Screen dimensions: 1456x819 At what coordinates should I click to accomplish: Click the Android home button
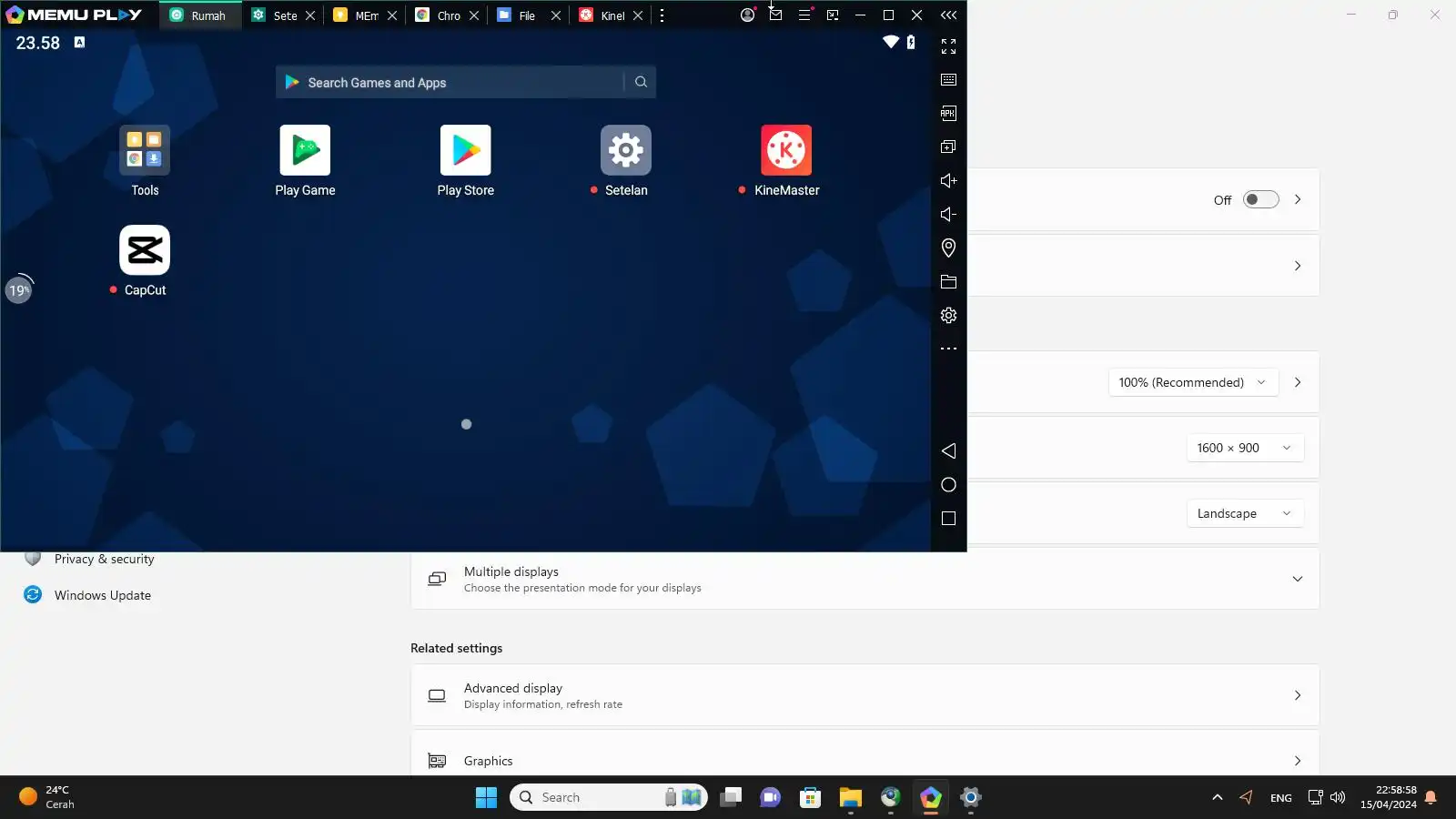(x=948, y=485)
